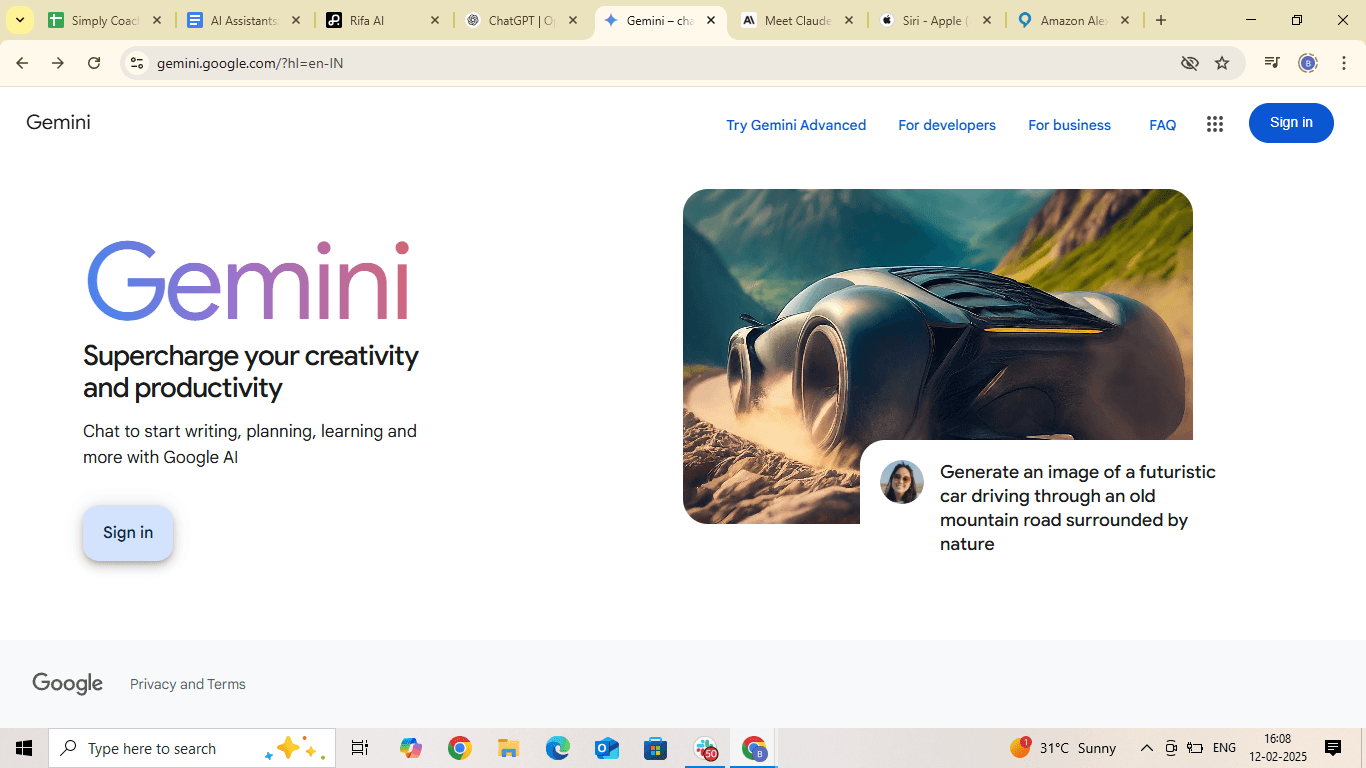The width and height of the screenshot is (1366, 768).
Task: Open the notification center icon
Action: click(x=1333, y=748)
